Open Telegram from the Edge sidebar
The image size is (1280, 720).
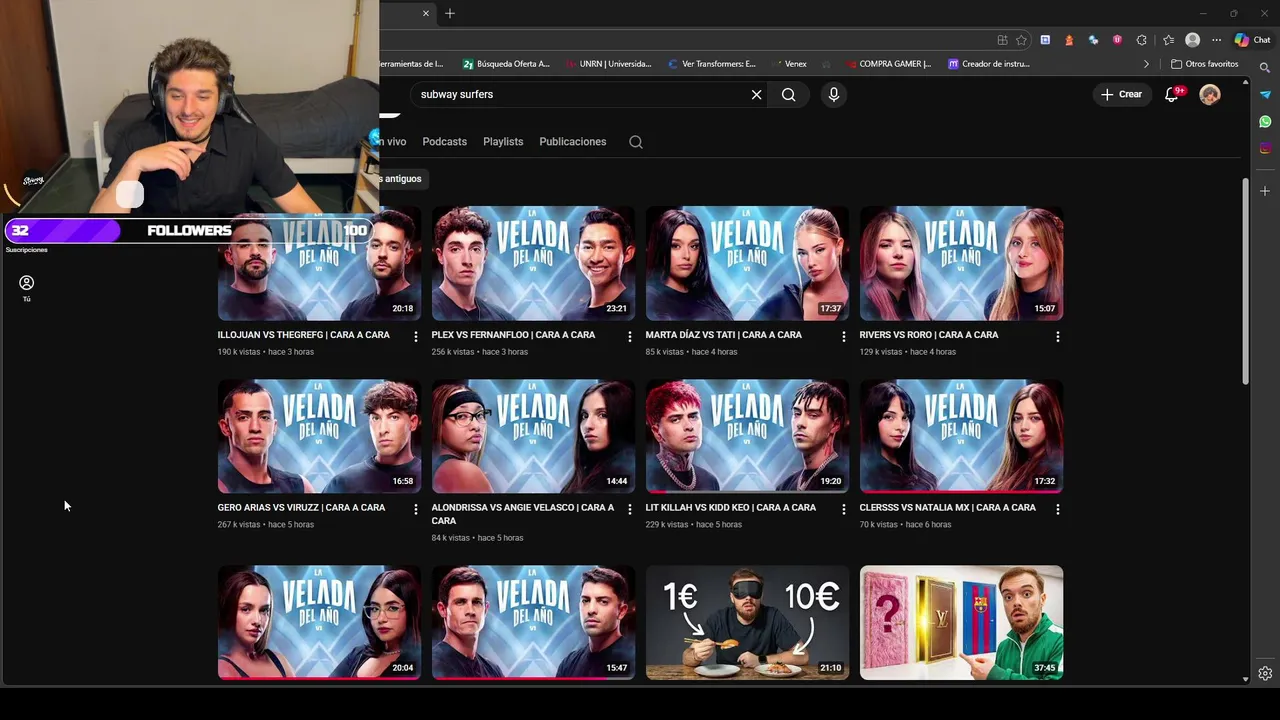1265,94
